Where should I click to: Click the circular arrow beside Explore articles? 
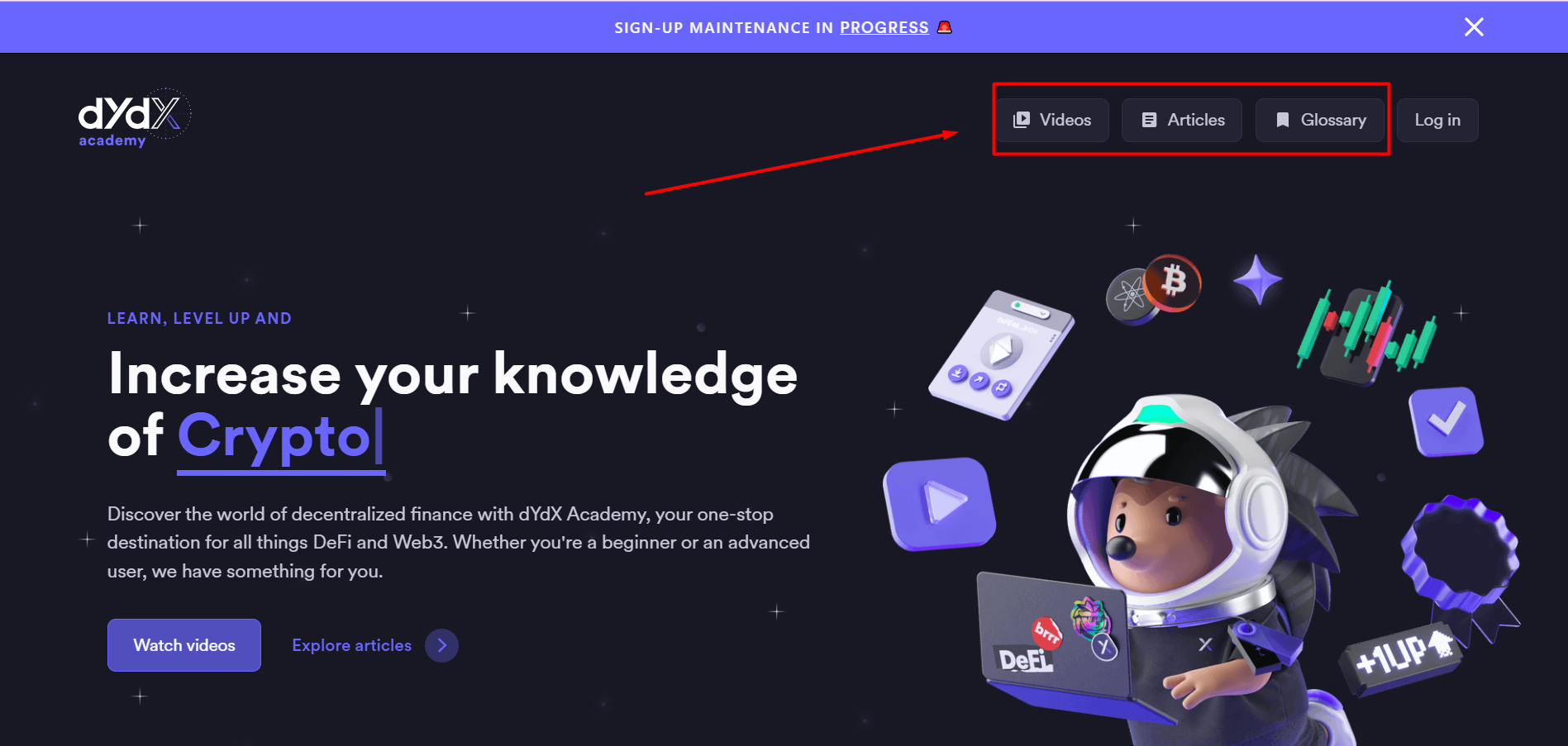tap(441, 645)
